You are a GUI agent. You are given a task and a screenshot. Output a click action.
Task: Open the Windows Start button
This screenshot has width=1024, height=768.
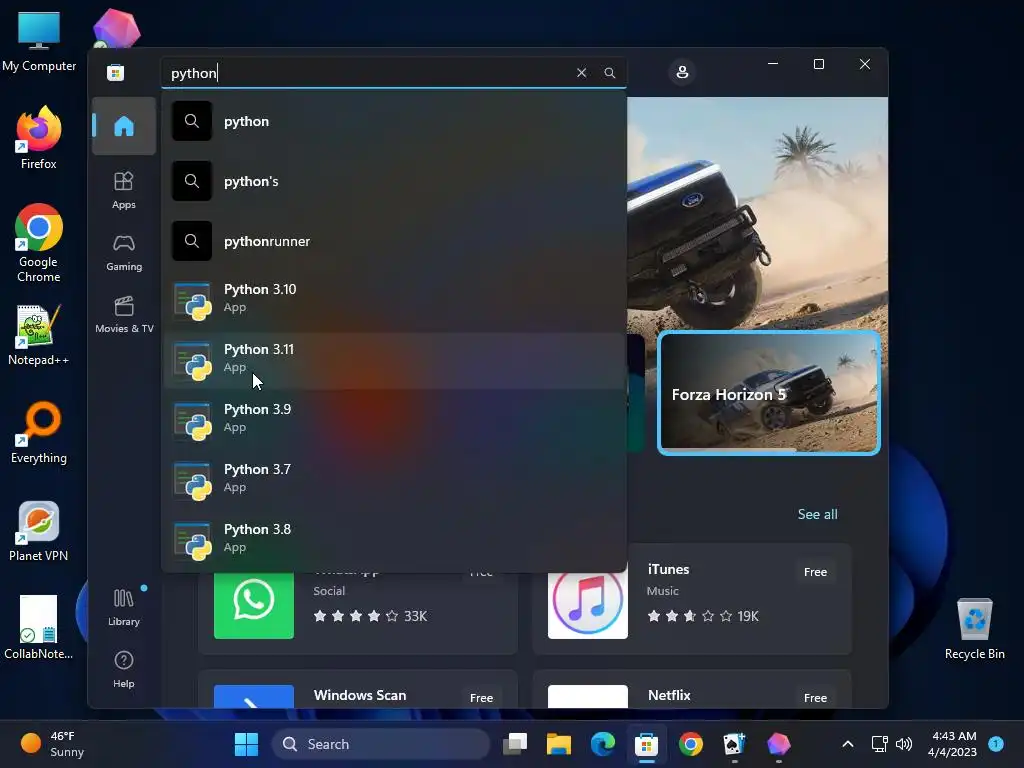click(x=246, y=744)
